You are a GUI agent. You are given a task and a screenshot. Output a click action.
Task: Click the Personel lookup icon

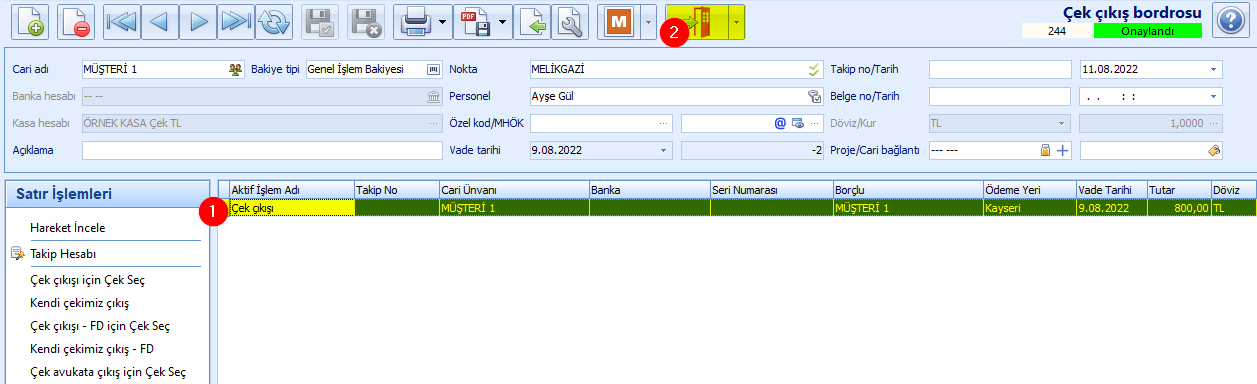pyautogui.click(x=813, y=96)
